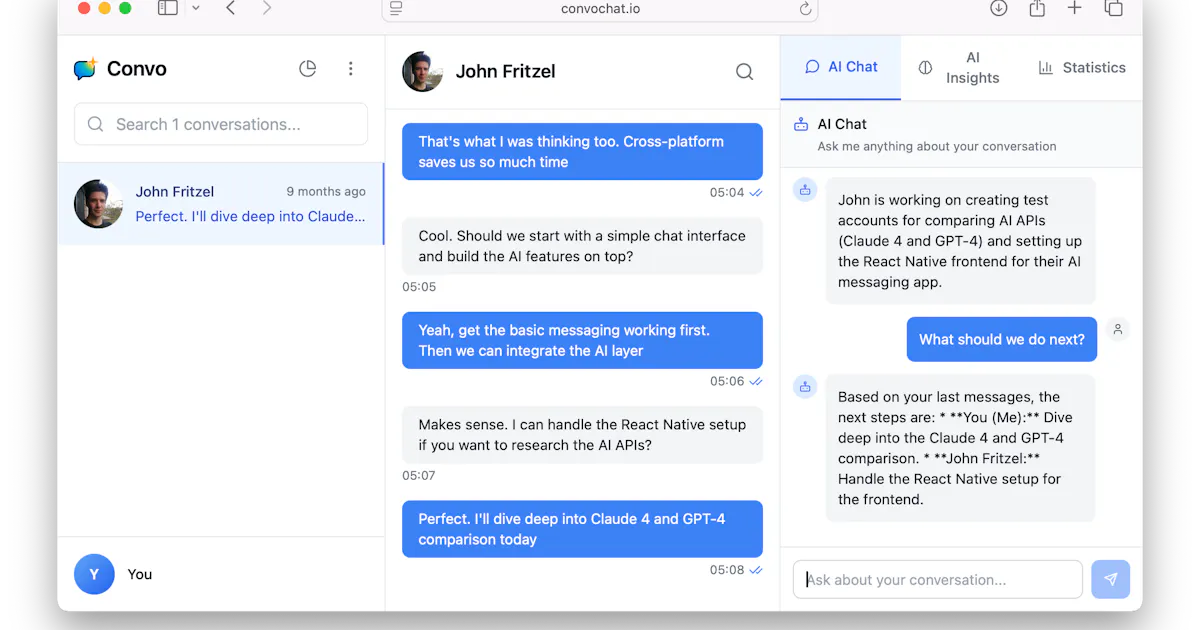
Task: Click the React Native setup message bubble
Action: pos(582,435)
